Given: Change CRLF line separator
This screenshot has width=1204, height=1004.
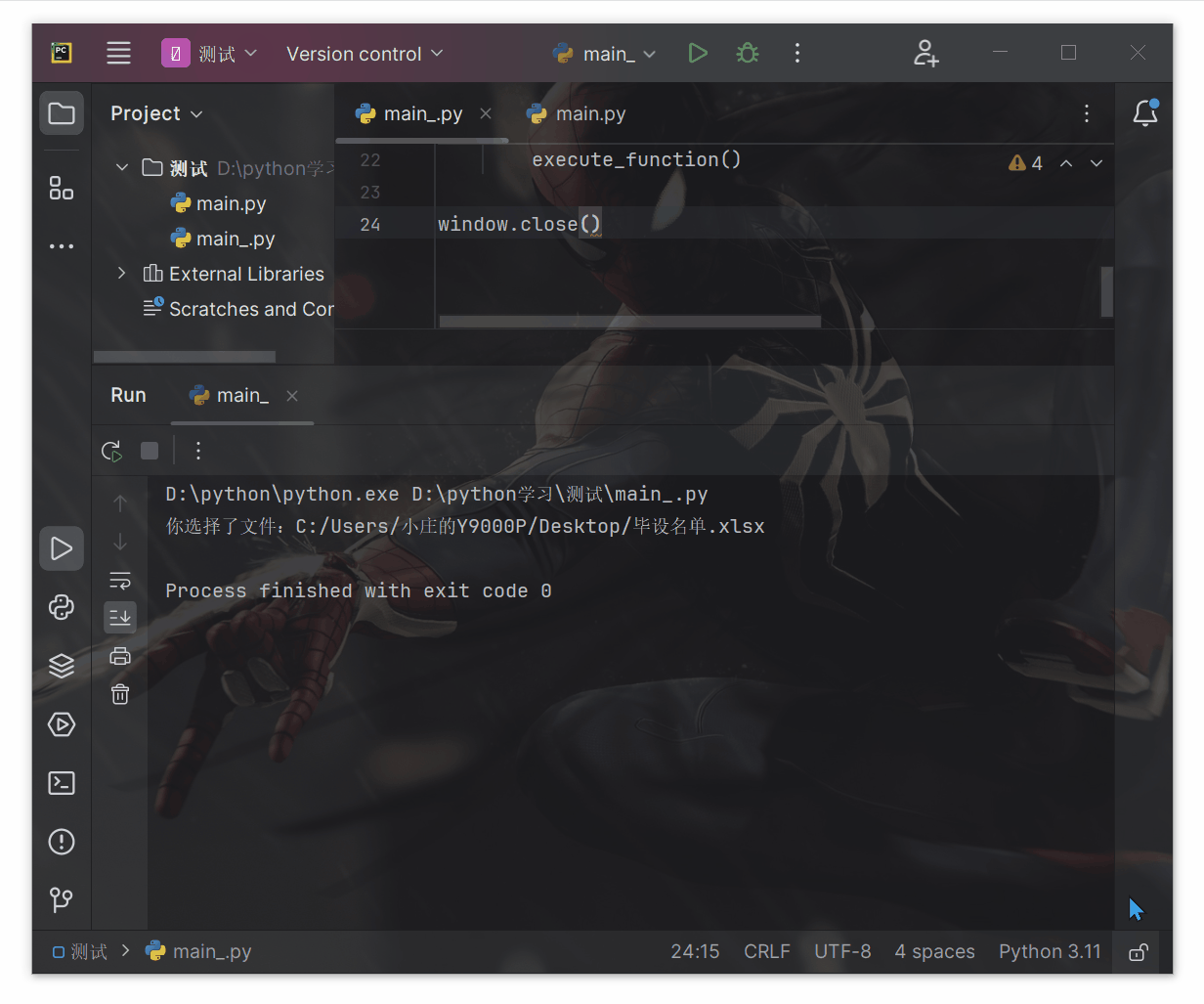Looking at the screenshot, I should click(767, 951).
